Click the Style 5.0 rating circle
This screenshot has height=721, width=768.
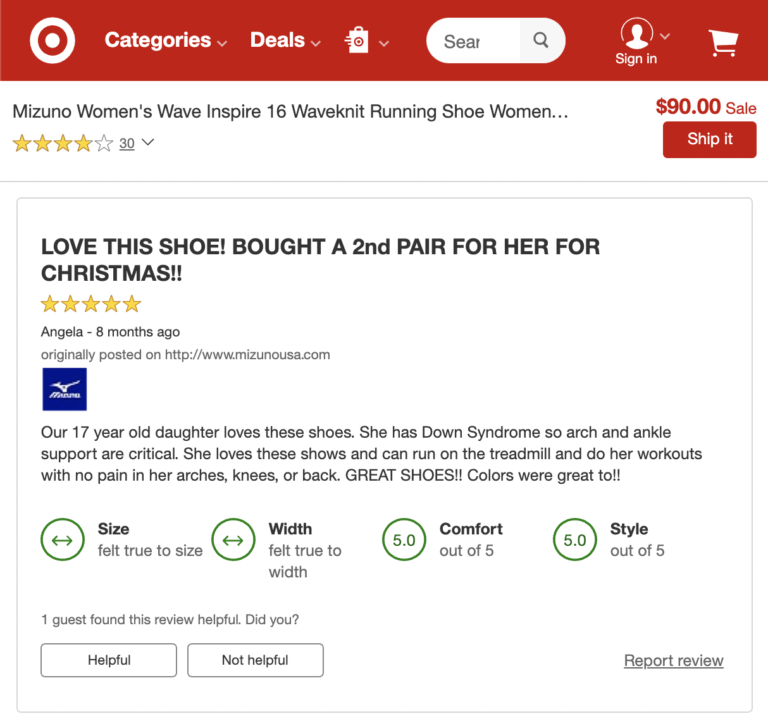pyautogui.click(x=575, y=540)
